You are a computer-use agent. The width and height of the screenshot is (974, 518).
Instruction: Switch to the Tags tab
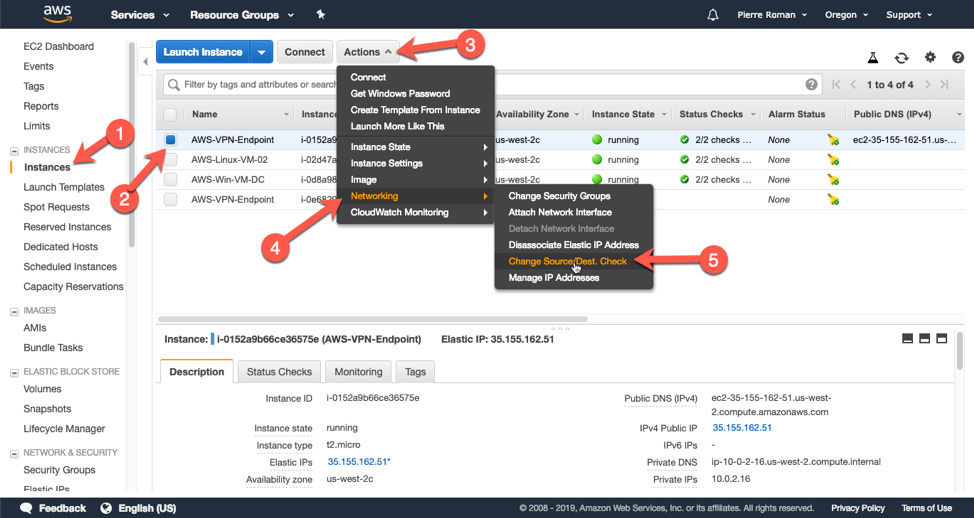pos(415,371)
